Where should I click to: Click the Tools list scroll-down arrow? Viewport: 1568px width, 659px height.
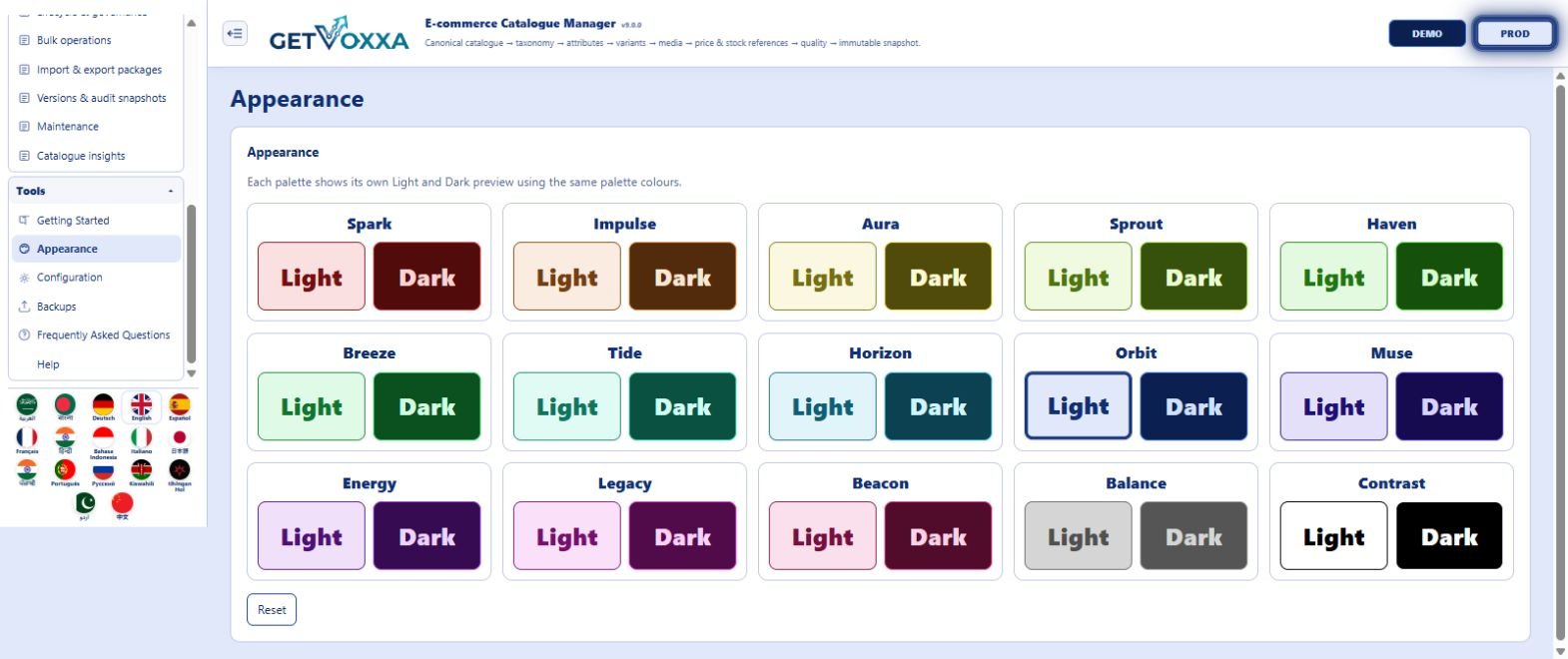(192, 373)
